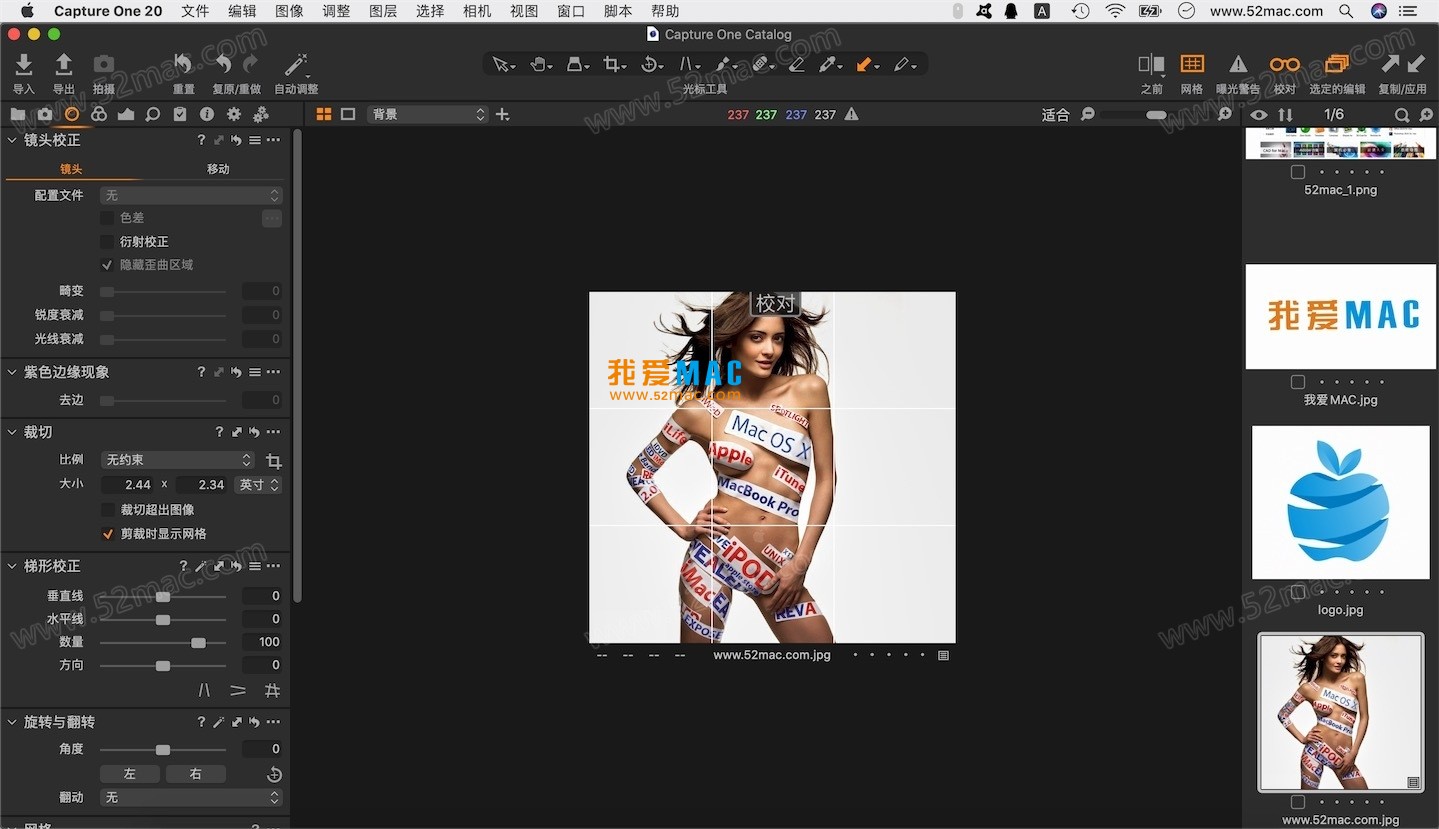This screenshot has height=829, width=1439.
Task: Tick the checkbox under 52mac_1.png thumbnail
Action: click(1297, 172)
